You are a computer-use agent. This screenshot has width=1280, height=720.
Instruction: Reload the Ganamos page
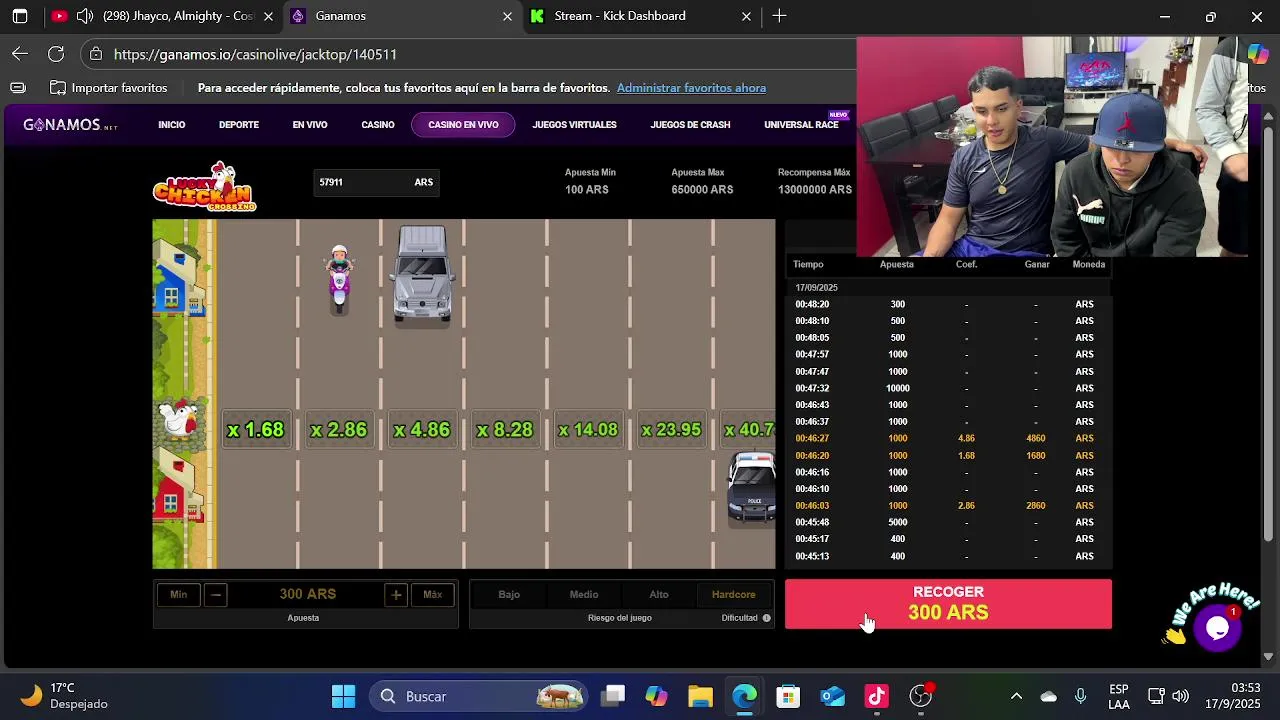click(56, 54)
